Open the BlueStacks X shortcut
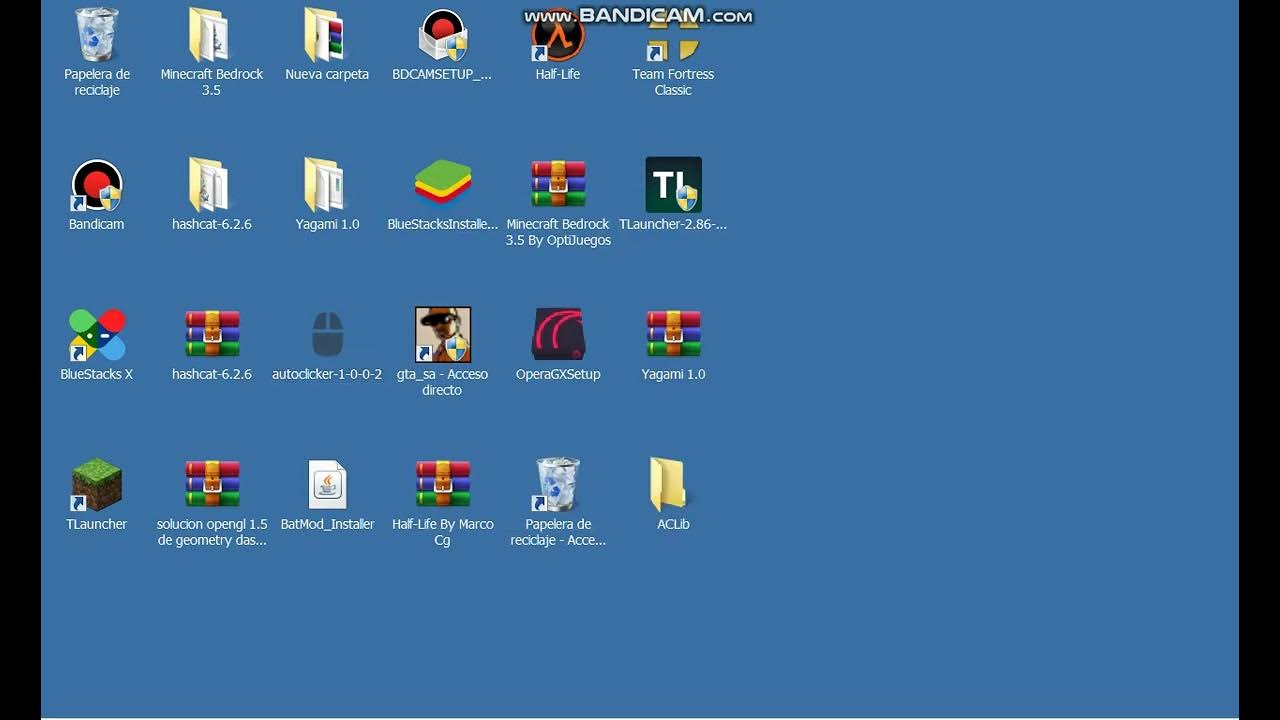This screenshot has width=1280, height=720. point(97,335)
